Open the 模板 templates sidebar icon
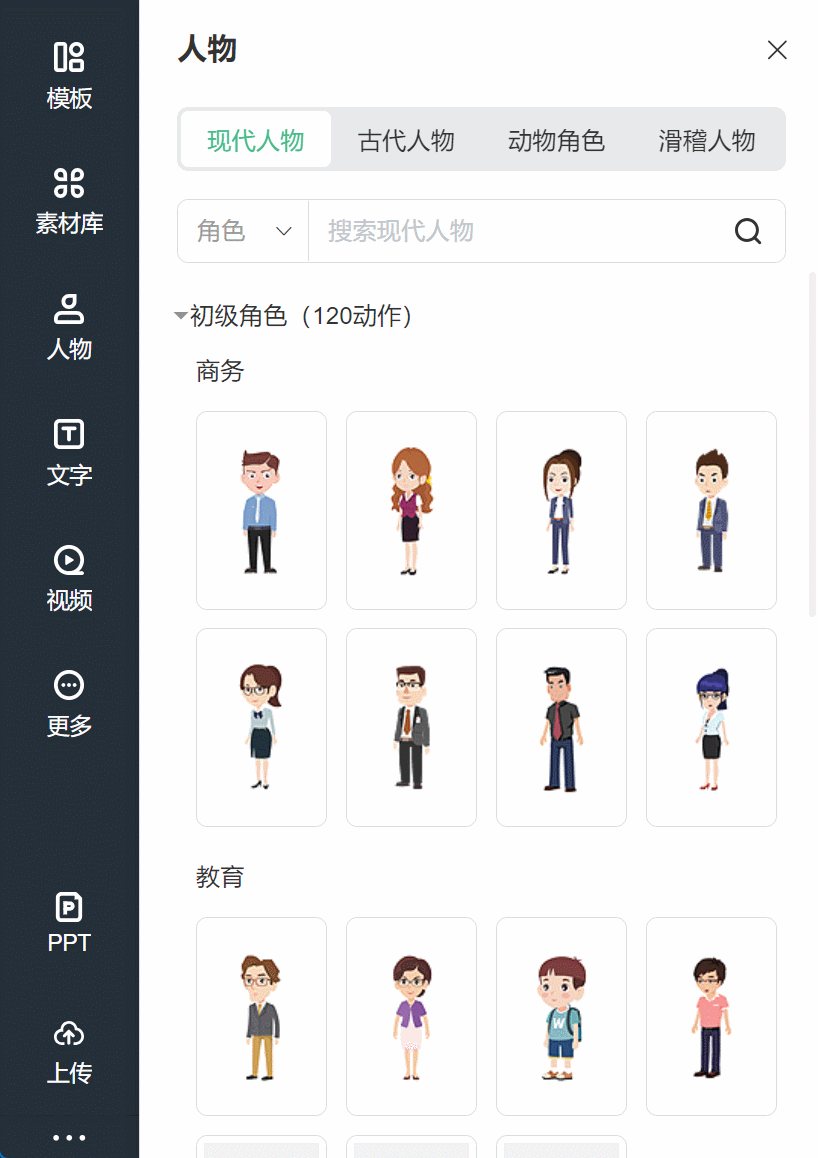 (69, 77)
